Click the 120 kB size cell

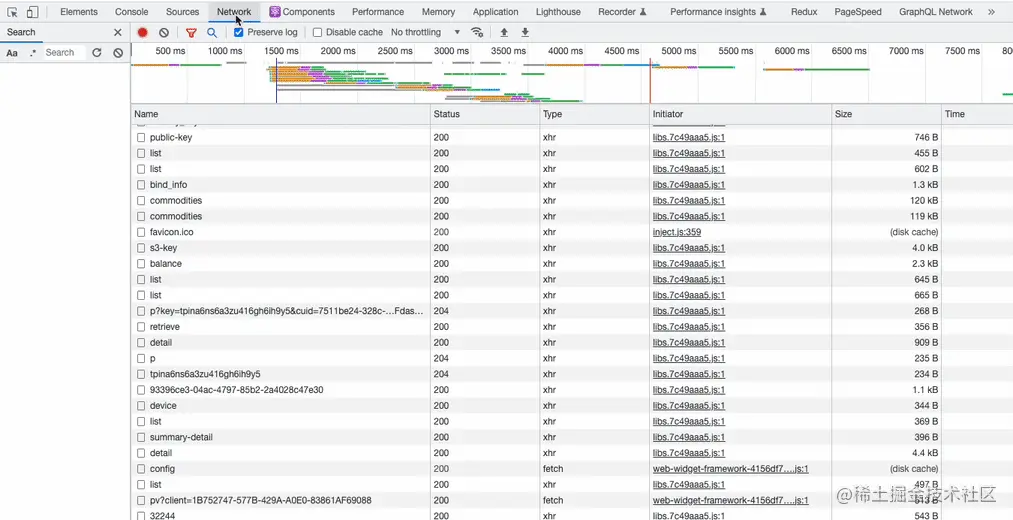click(x=924, y=201)
